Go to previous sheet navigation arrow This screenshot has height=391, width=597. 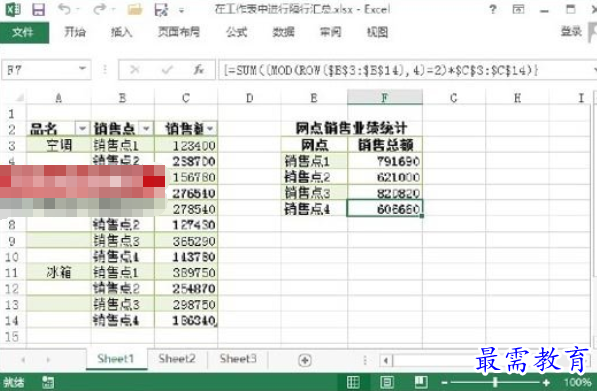click(23, 360)
